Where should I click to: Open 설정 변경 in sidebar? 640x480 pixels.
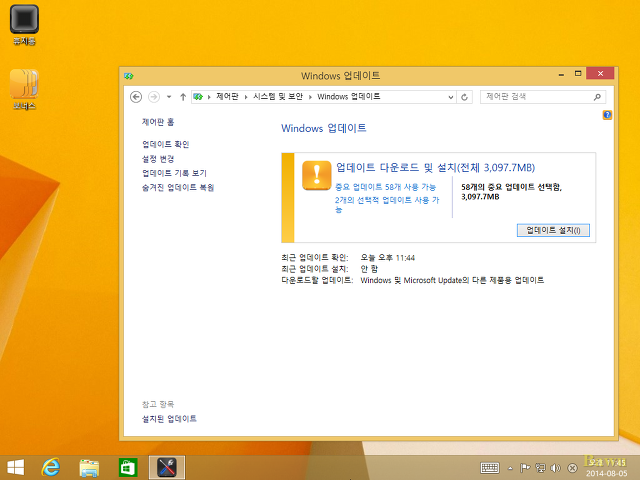(158, 159)
